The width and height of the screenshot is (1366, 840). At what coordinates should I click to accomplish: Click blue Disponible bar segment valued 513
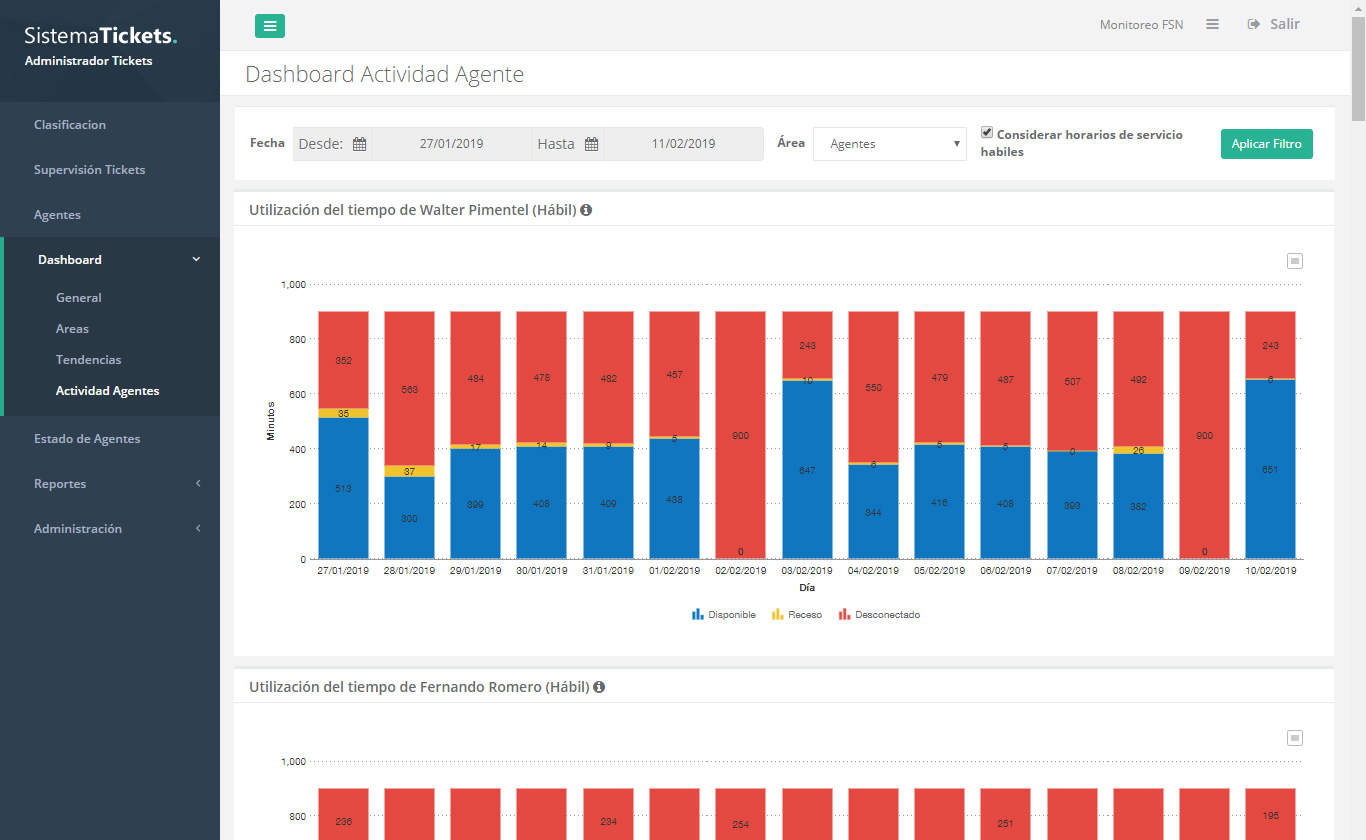[343, 488]
